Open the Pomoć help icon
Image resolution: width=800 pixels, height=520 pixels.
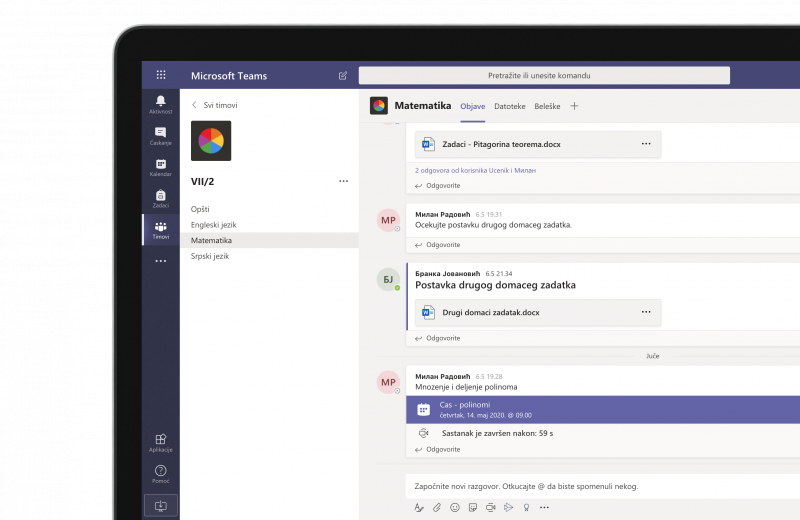(x=161, y=474)
